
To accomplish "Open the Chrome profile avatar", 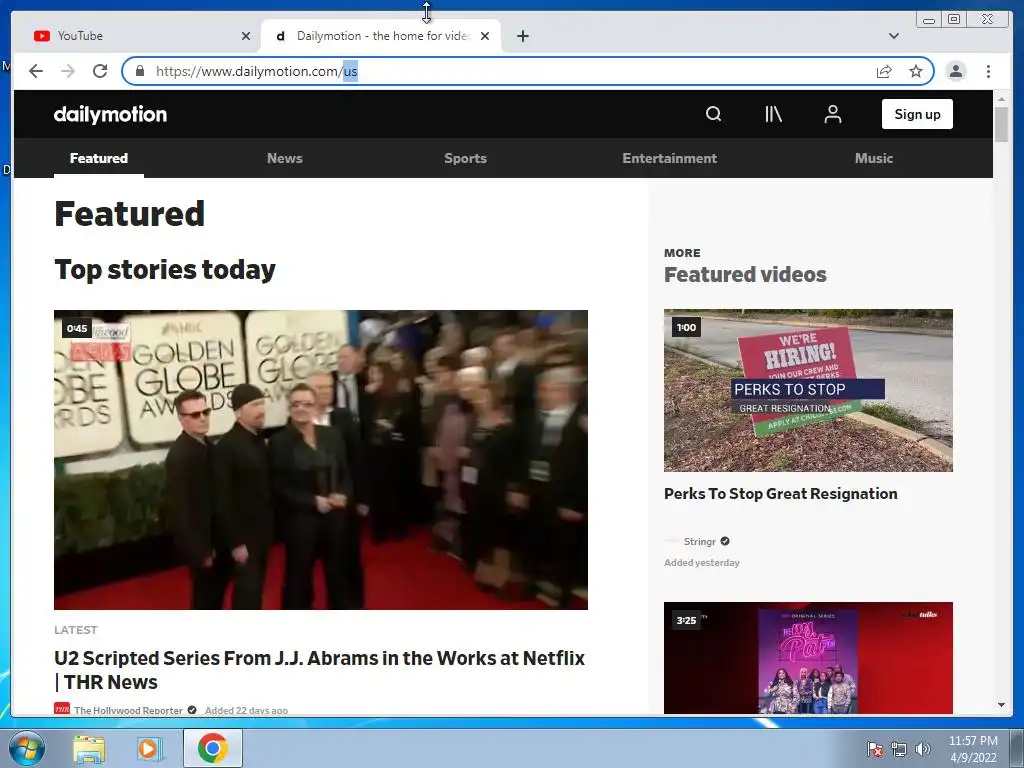I will pos(956,71).
